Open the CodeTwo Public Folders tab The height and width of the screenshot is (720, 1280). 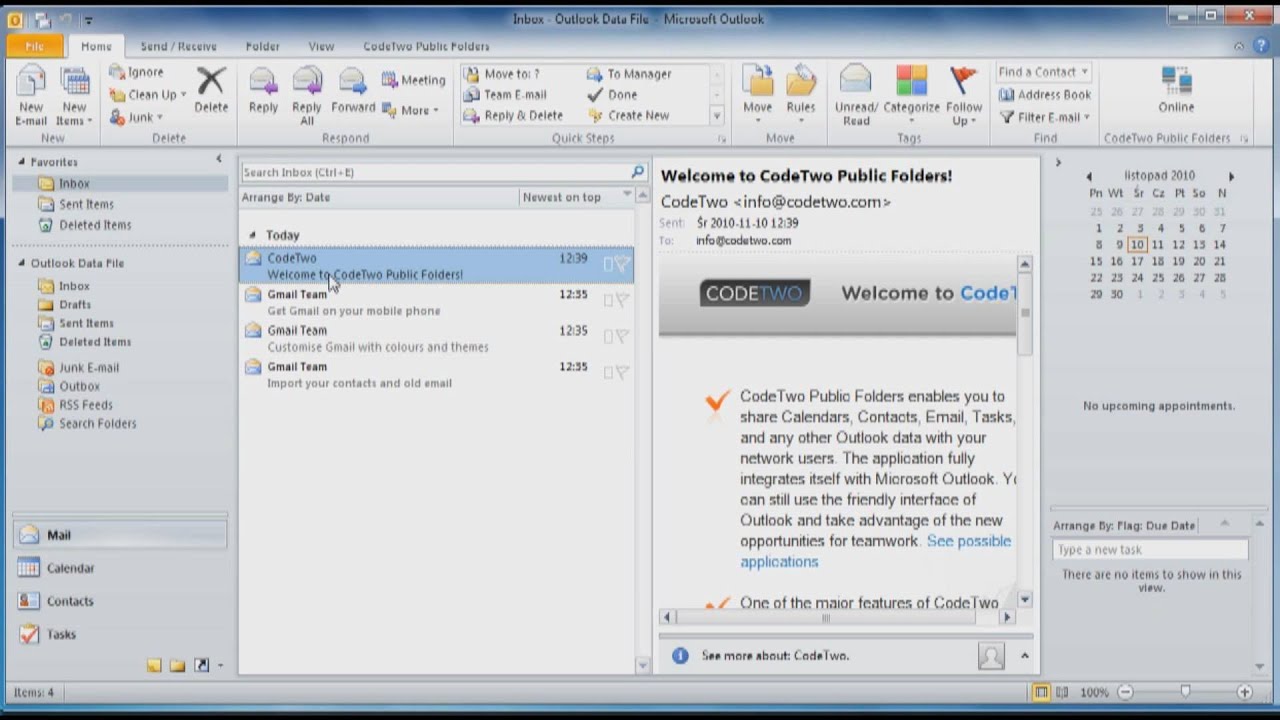pos(426,46)
